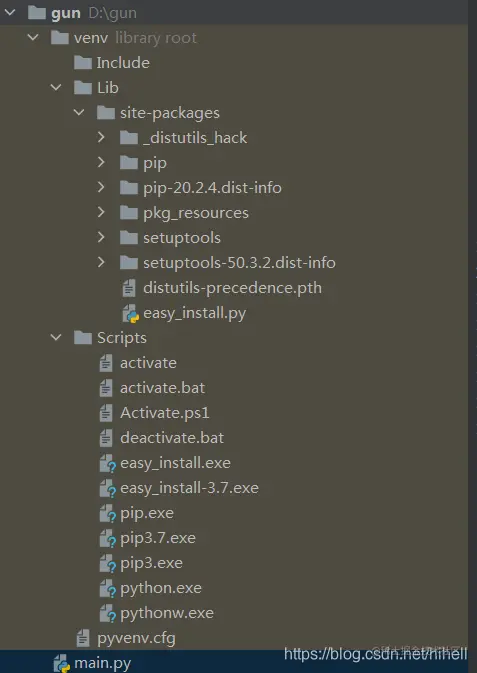477x673 pixels.
Task: Select the python.exe file name
Action: tap(161, 589)
